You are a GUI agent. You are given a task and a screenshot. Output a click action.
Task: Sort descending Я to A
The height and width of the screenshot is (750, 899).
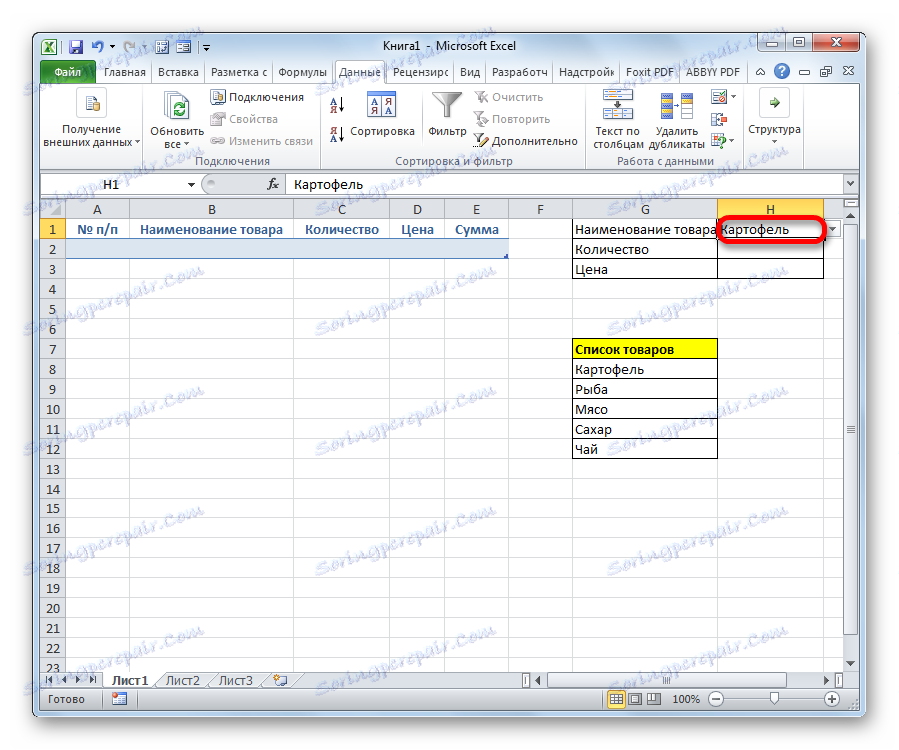(337, 134)
